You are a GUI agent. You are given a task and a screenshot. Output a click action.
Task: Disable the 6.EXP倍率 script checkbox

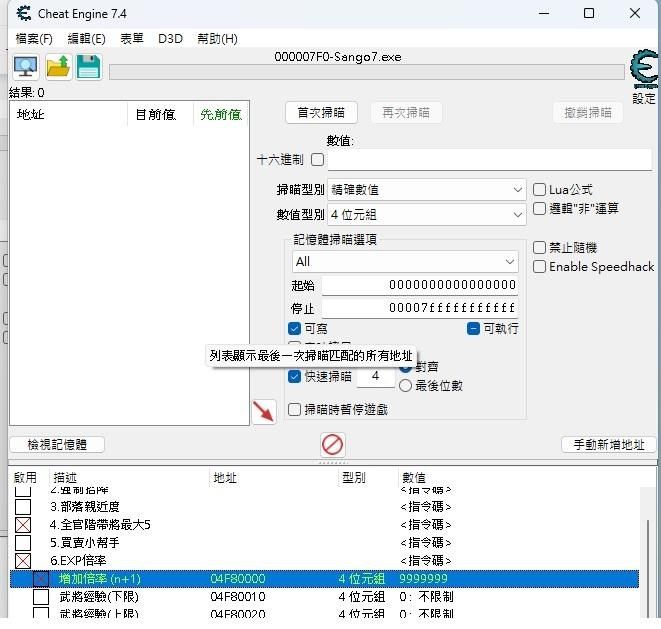click(x=23, y=561)
